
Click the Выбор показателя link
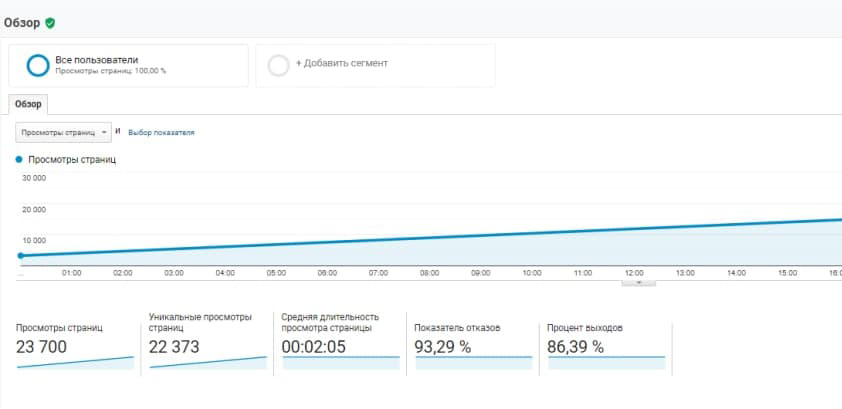tap(161, 133)
